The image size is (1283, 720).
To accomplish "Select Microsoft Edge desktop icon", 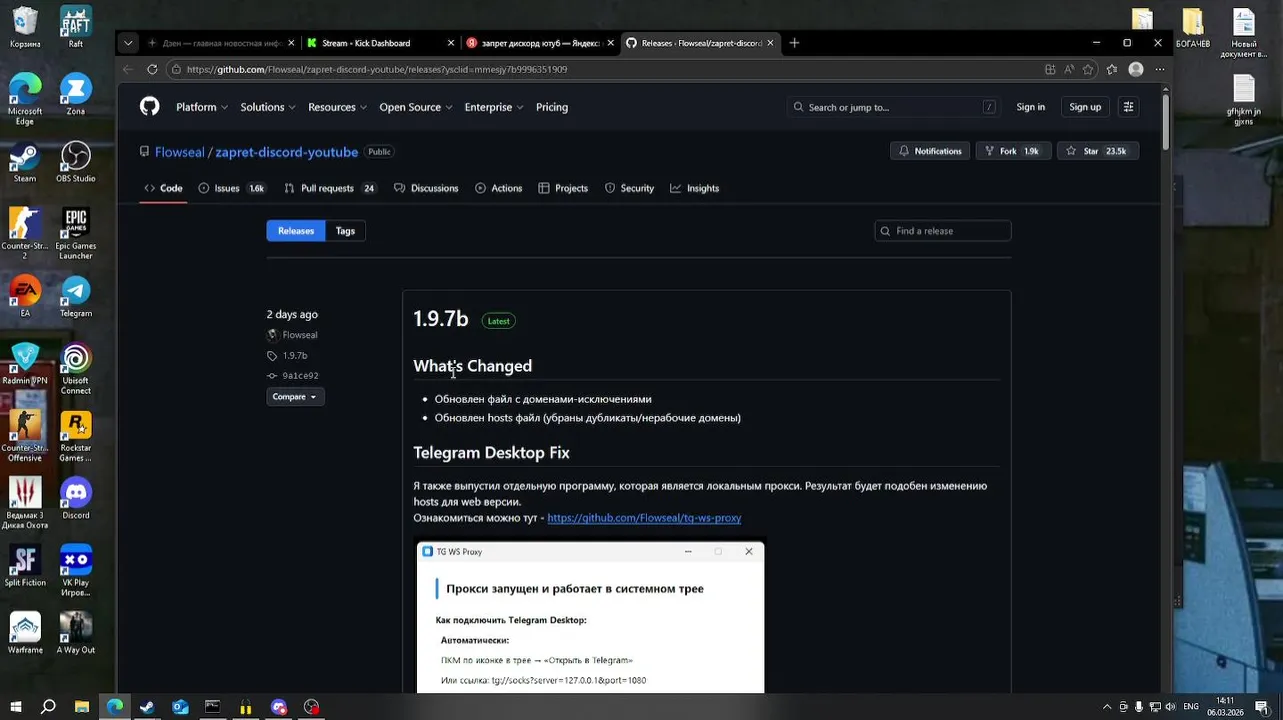I will tap(25, 99).
